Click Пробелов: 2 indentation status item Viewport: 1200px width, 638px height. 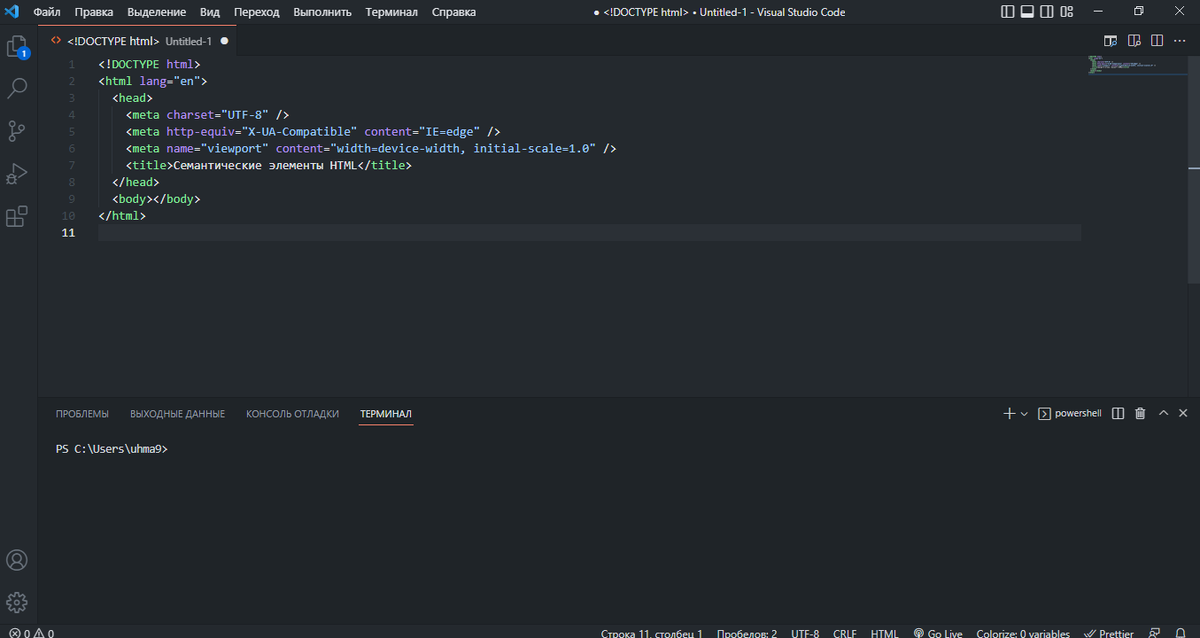(747, 633)
